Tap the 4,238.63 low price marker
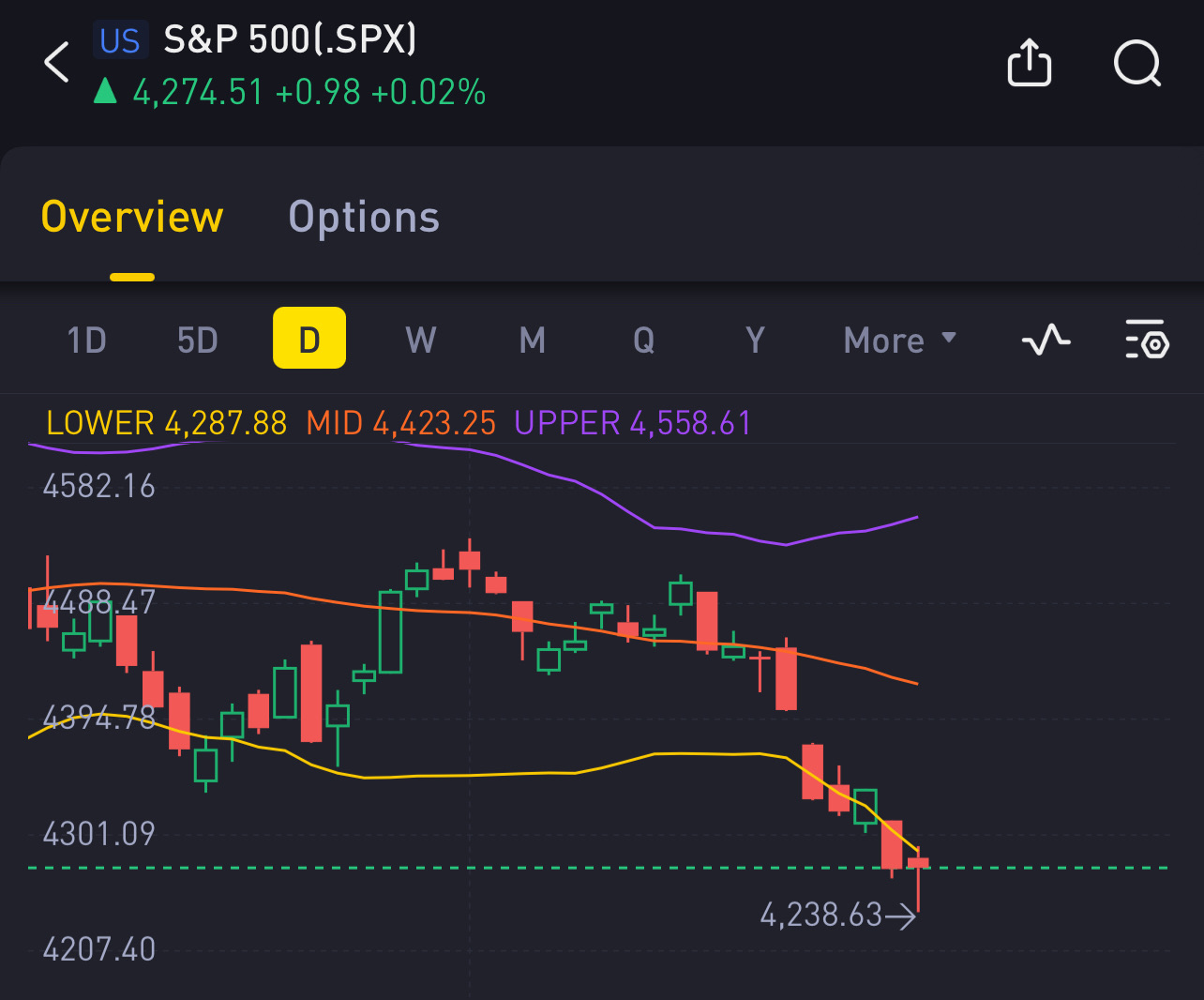The width and height of the screenshot is (1204, 1000). tap(837, 915)
